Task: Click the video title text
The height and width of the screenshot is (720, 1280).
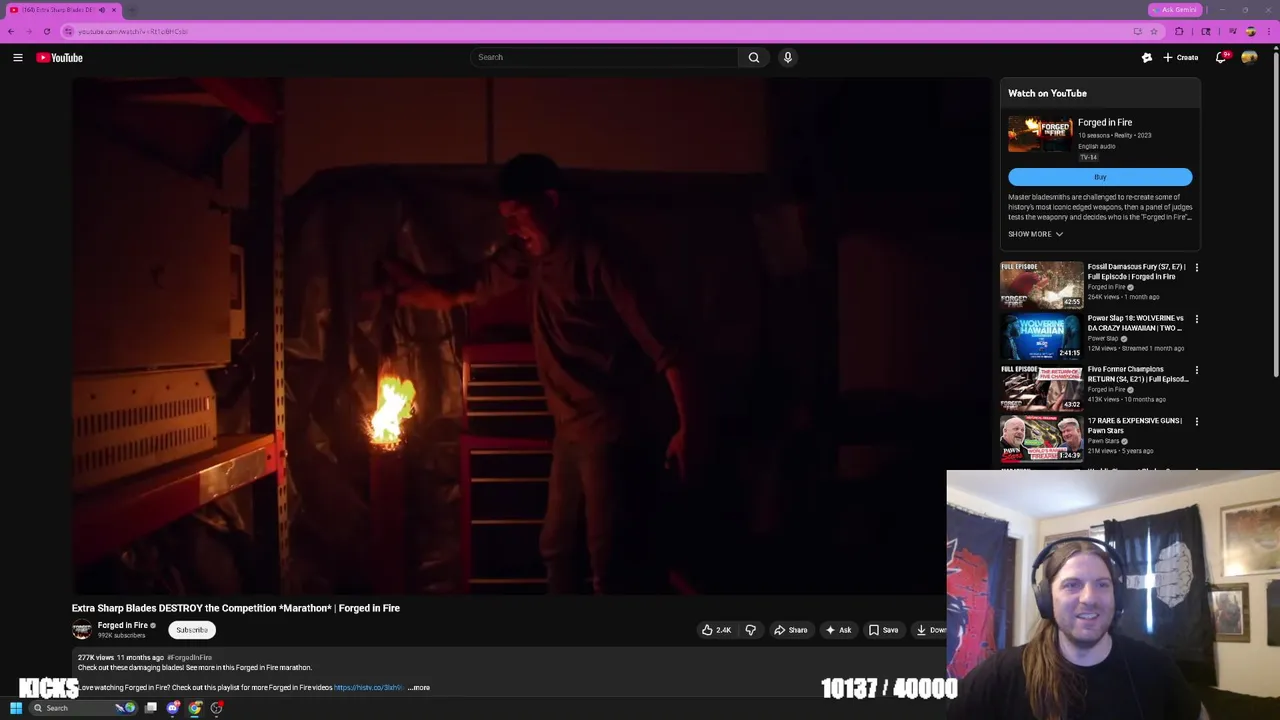Action: [x=236, y=608]
